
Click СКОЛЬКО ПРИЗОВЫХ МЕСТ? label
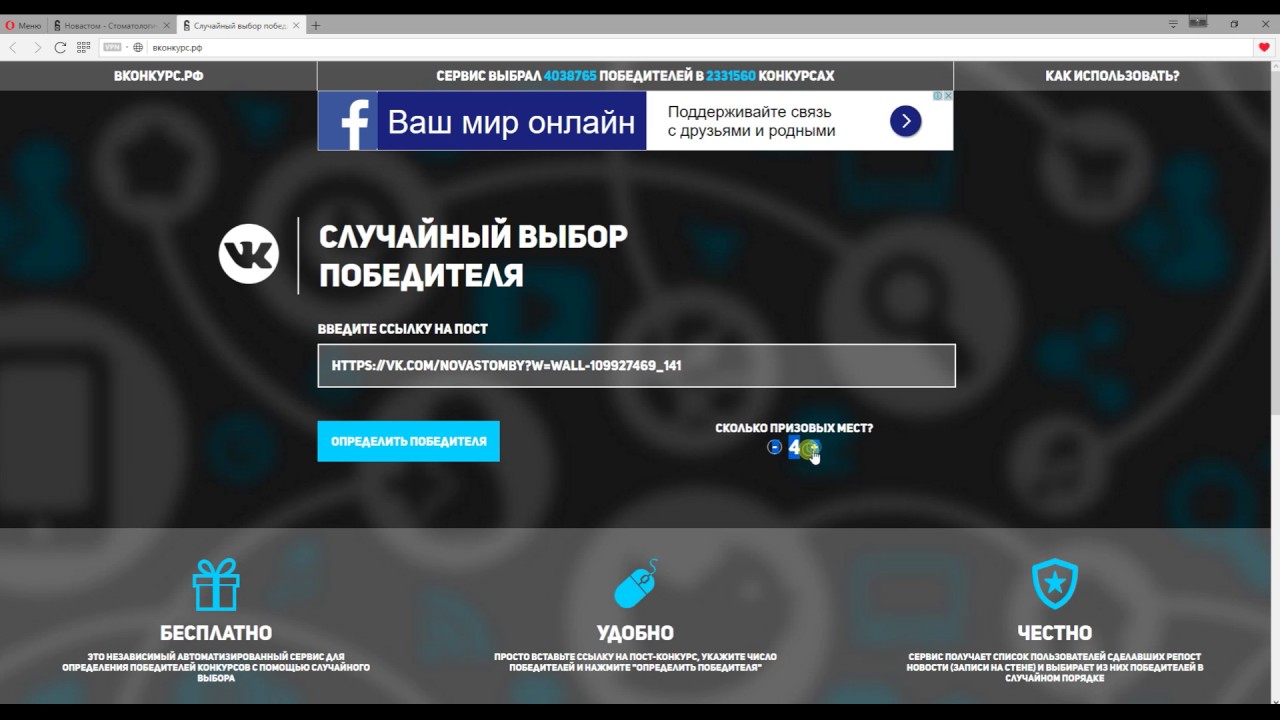794,428
